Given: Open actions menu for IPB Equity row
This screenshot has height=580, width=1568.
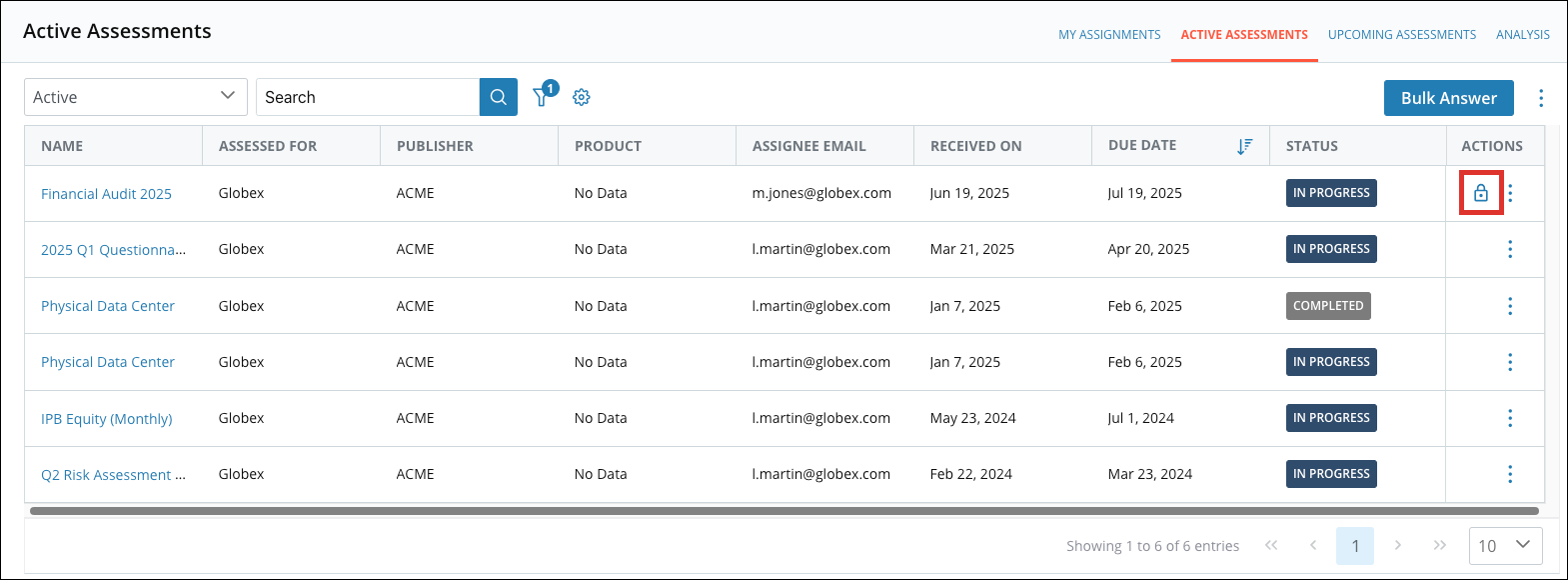Looking at the screenshot, I should pos(1509,418).
